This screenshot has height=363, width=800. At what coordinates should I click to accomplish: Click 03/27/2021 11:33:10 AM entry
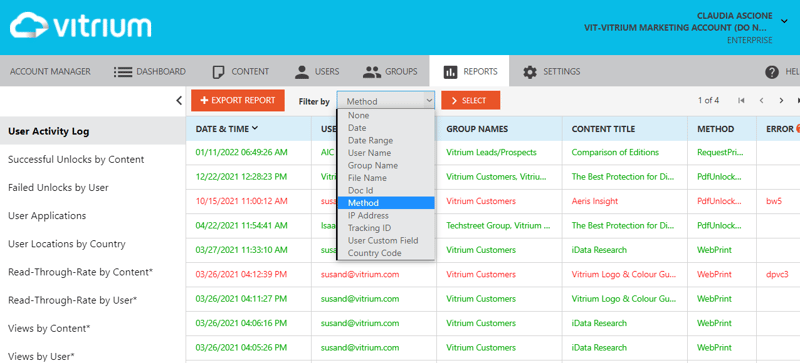pos(241,250)
